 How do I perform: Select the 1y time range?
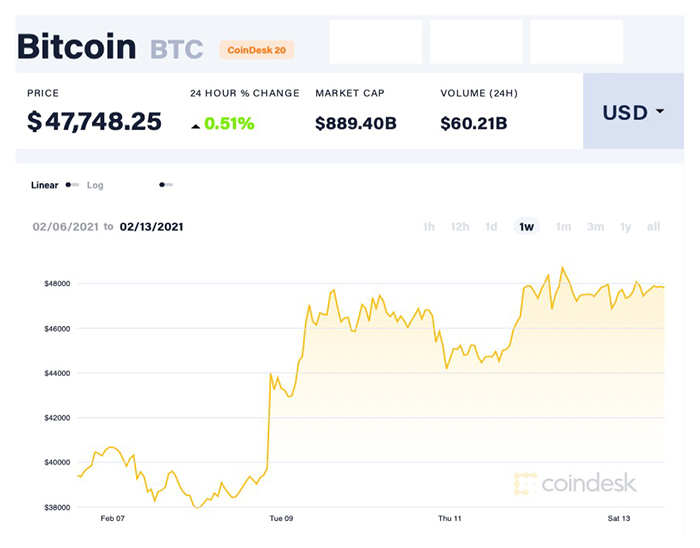626,227
